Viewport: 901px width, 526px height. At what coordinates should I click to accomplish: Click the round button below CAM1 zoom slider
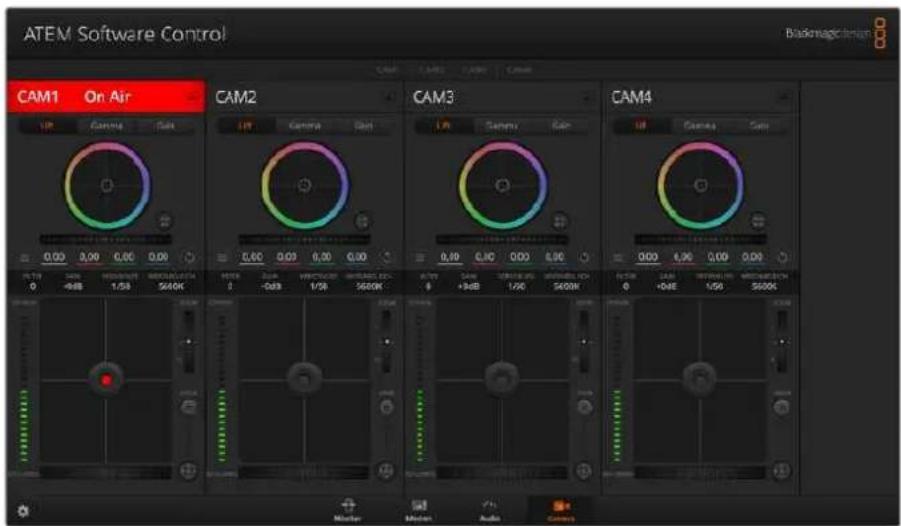(188, 407)
